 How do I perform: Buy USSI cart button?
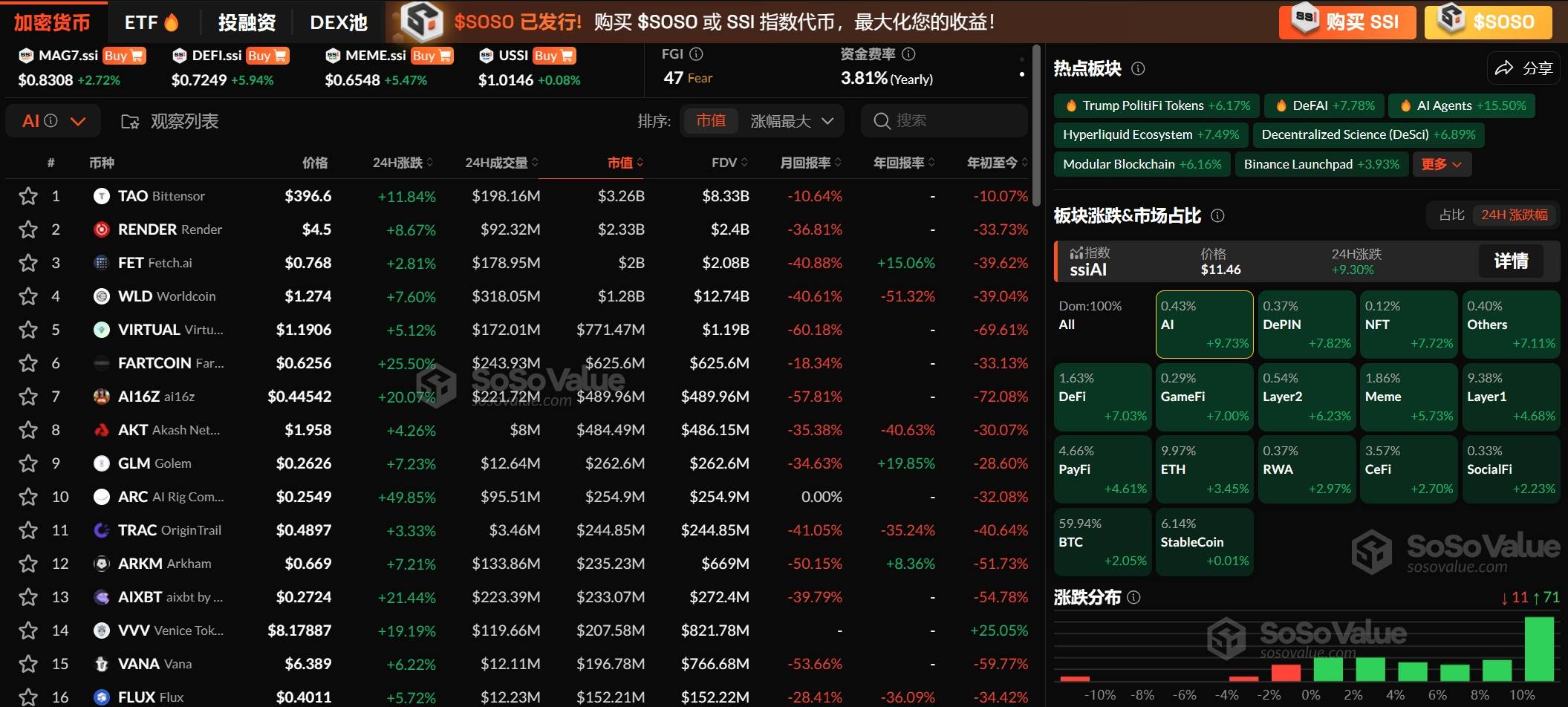(x=554, y=56)
